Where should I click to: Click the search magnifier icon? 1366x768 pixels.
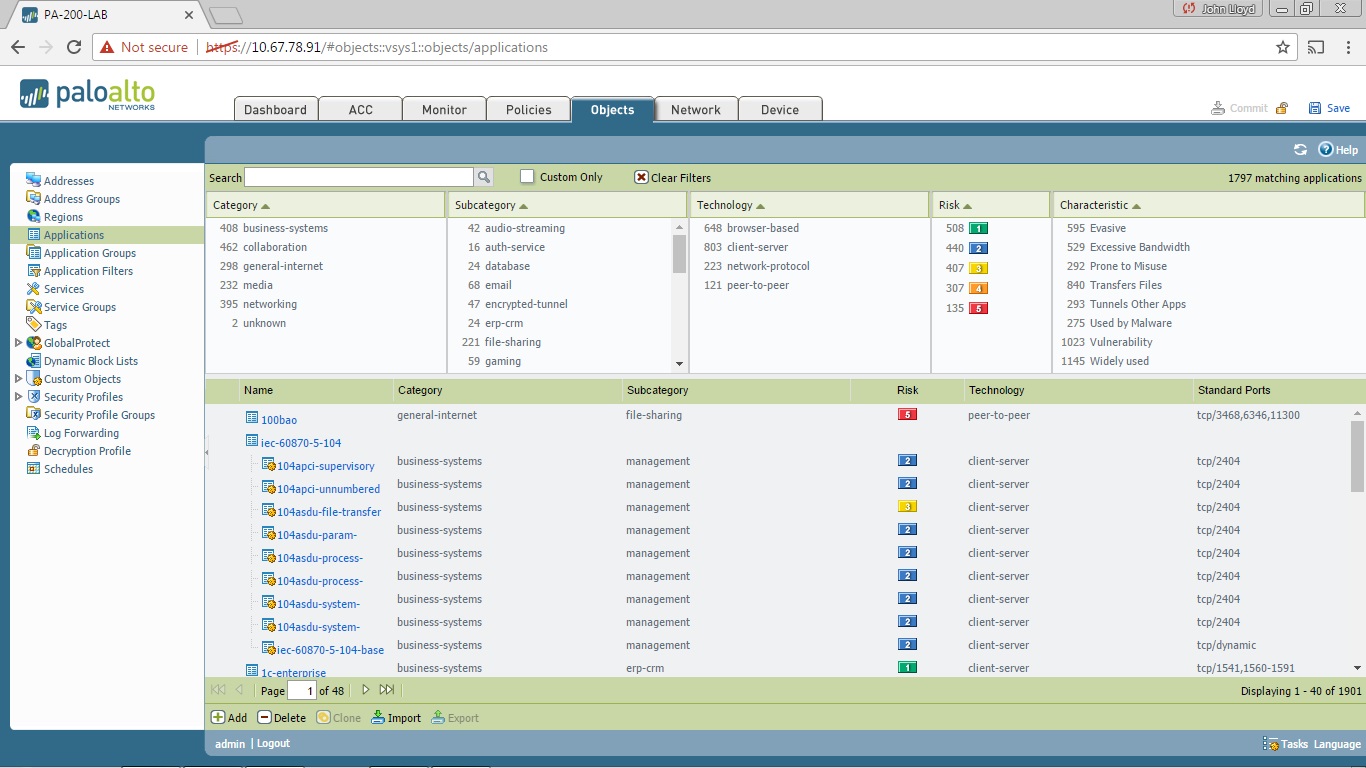coord(484,177)
